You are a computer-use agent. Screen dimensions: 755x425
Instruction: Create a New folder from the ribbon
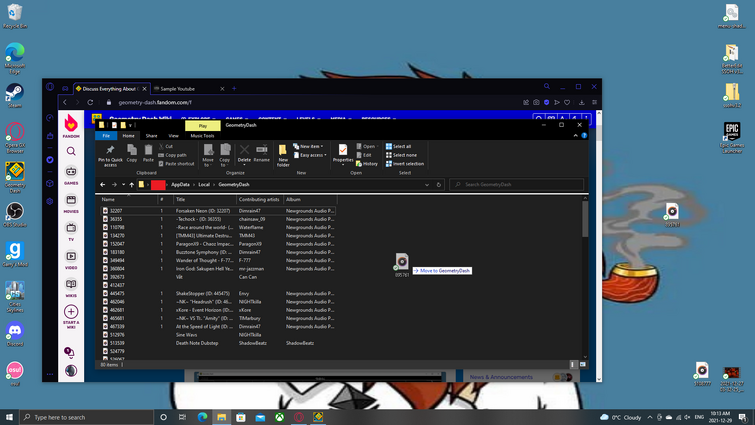coord(283,155)
